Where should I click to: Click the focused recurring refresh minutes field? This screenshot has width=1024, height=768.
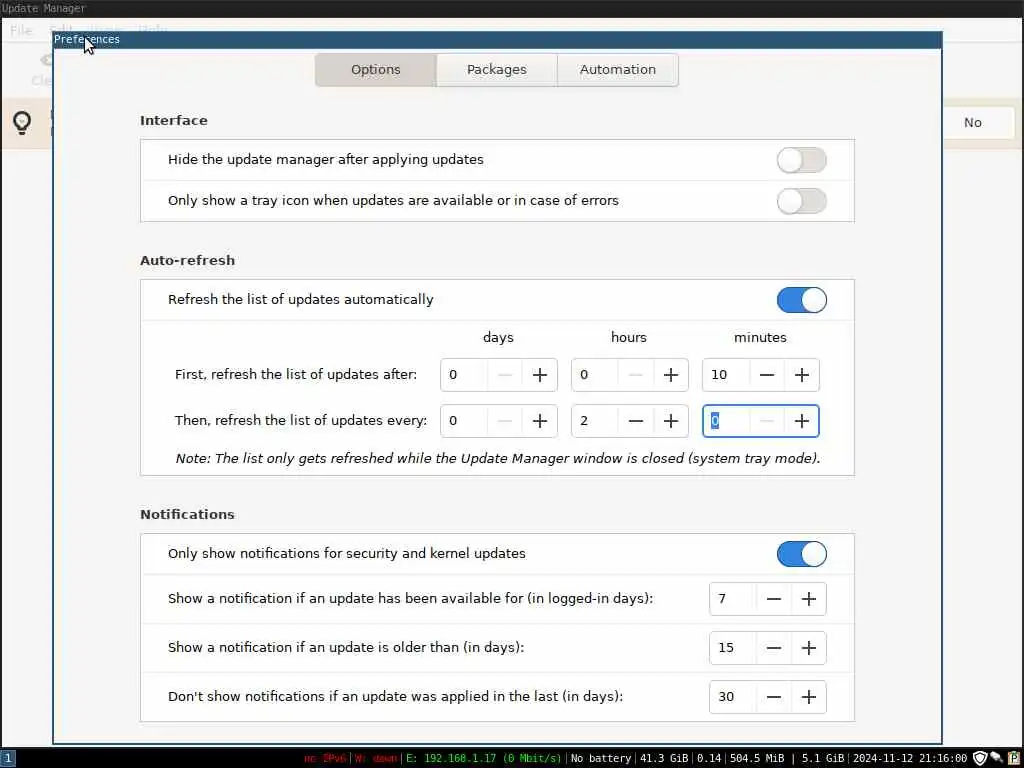click(726, 421)
